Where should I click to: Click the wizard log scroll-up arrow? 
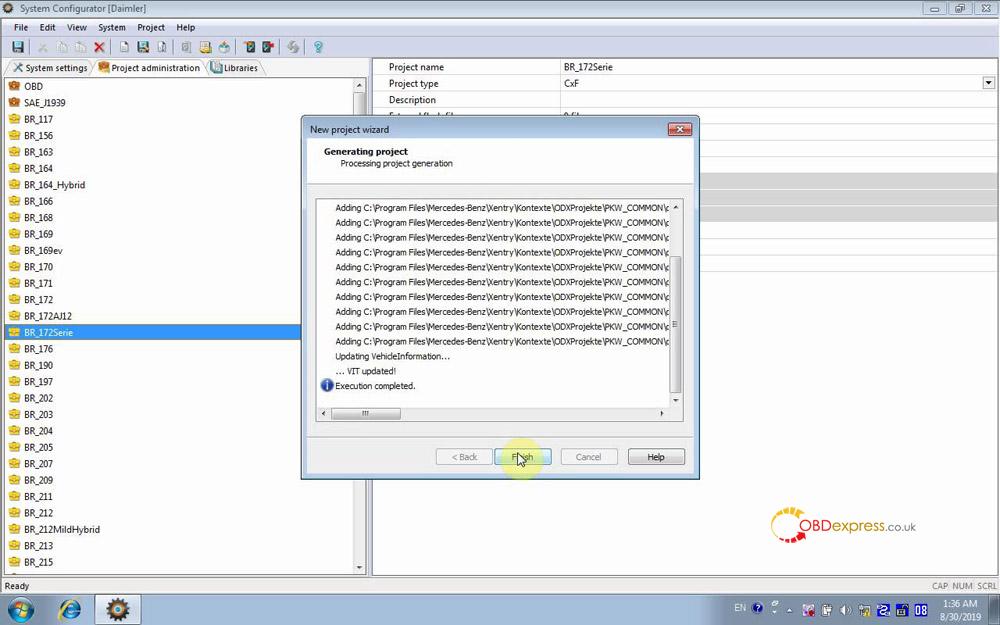tap(675, 207)
